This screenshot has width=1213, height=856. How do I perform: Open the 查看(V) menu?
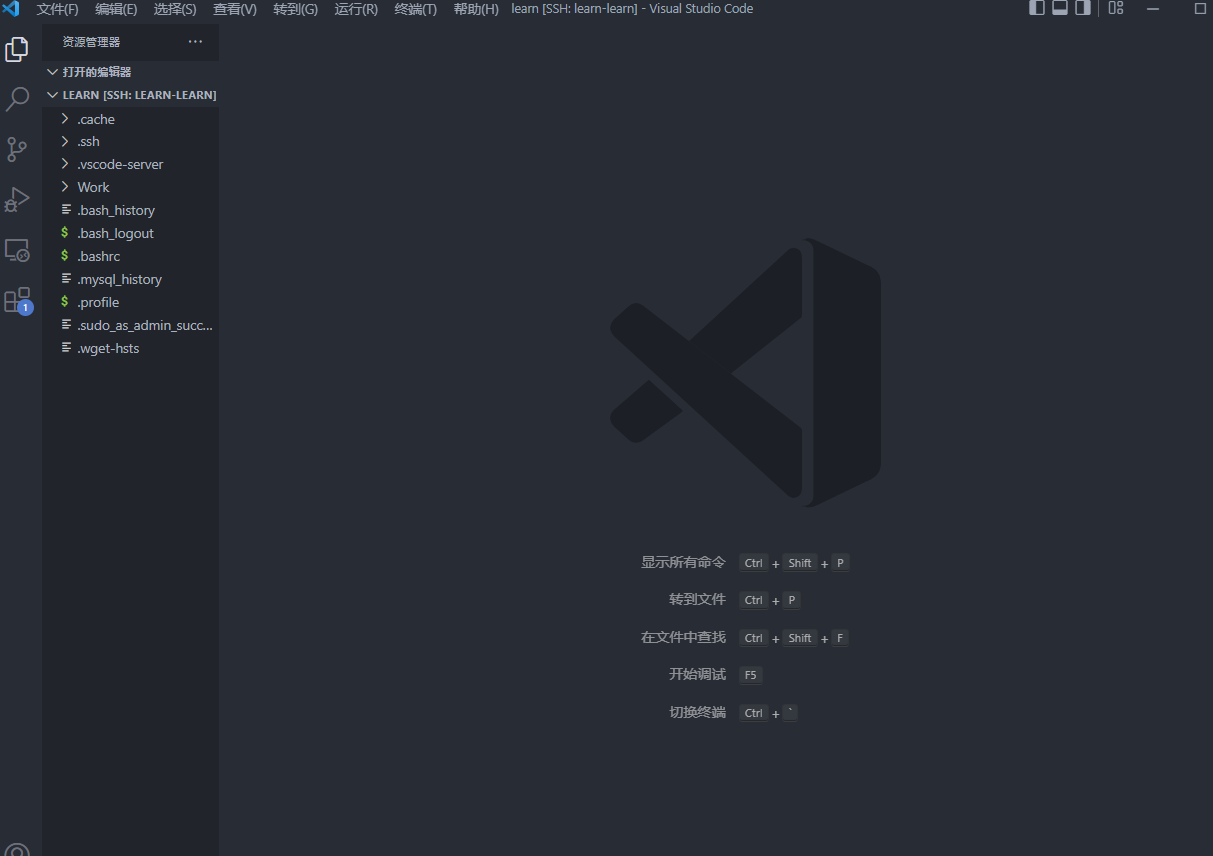pos(235,9)
